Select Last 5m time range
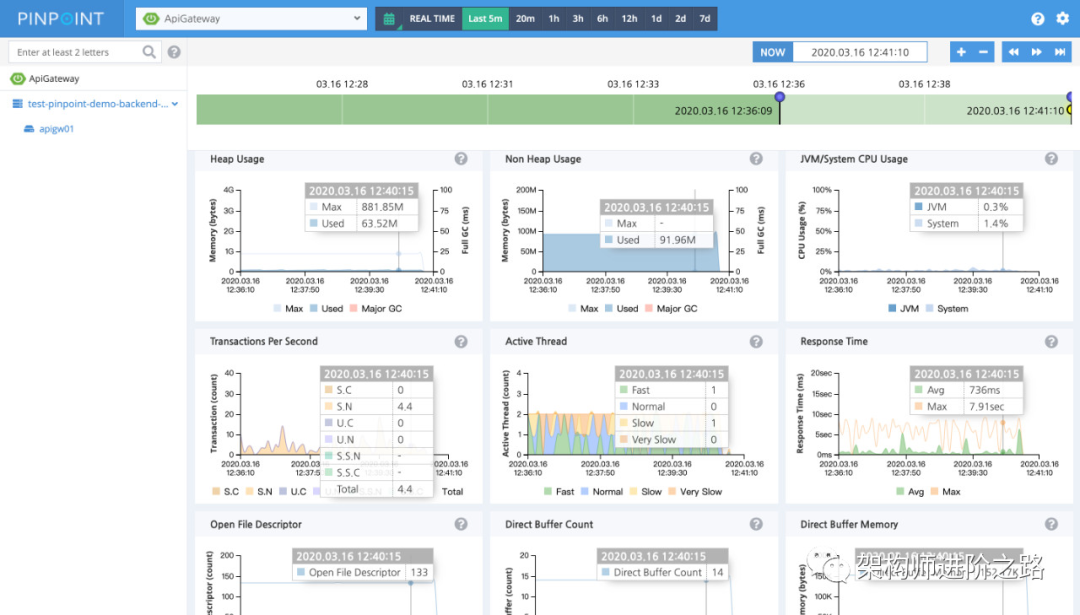Viewport: 1080px width, 615px height. pyautogui.click(x=485, y=19)
